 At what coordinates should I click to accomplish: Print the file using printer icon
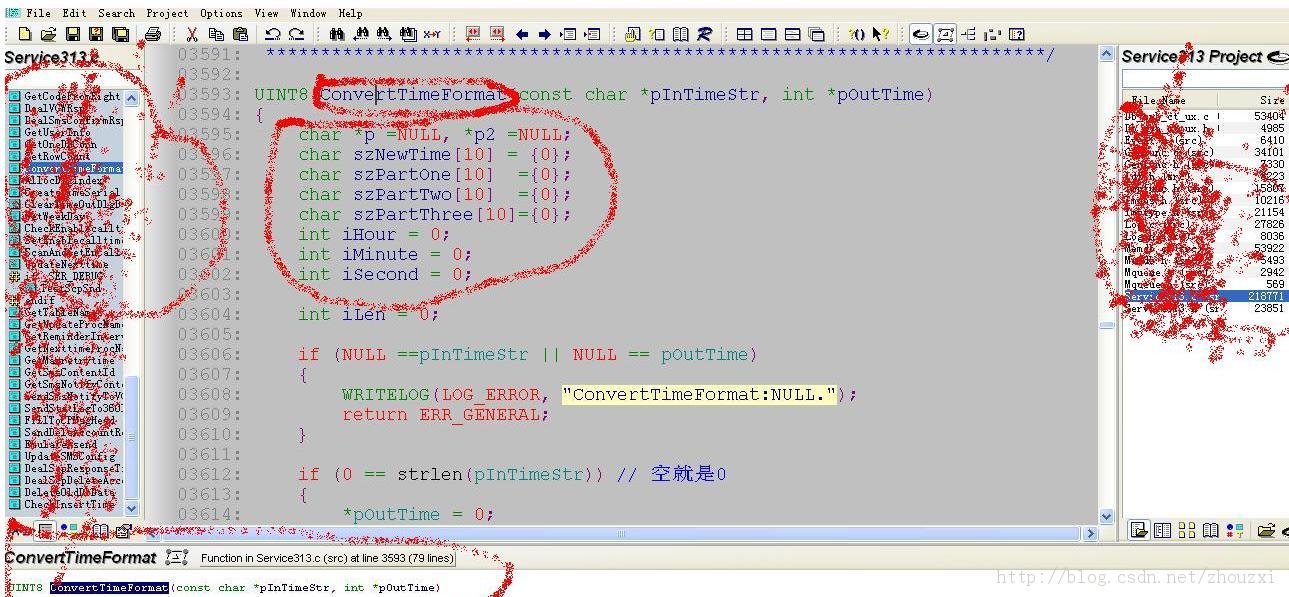(x=153, y=34)
